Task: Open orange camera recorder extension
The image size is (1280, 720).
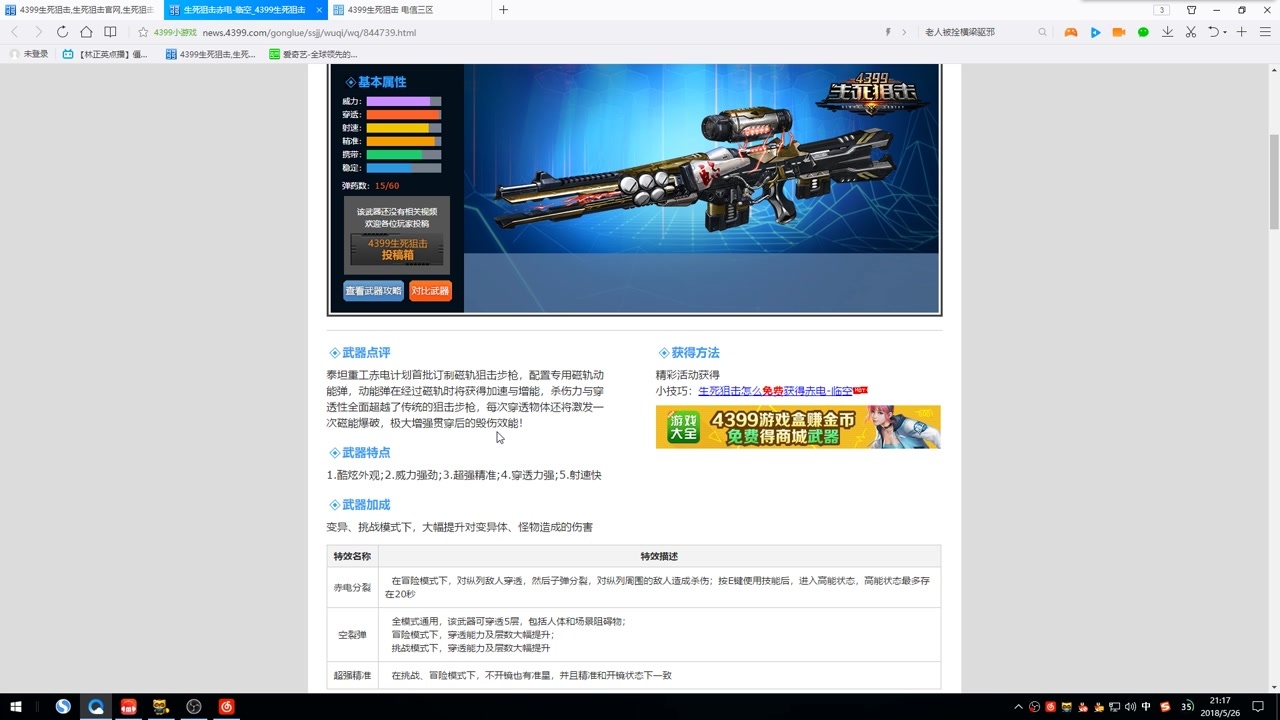Action: (x=1119, y=32)
